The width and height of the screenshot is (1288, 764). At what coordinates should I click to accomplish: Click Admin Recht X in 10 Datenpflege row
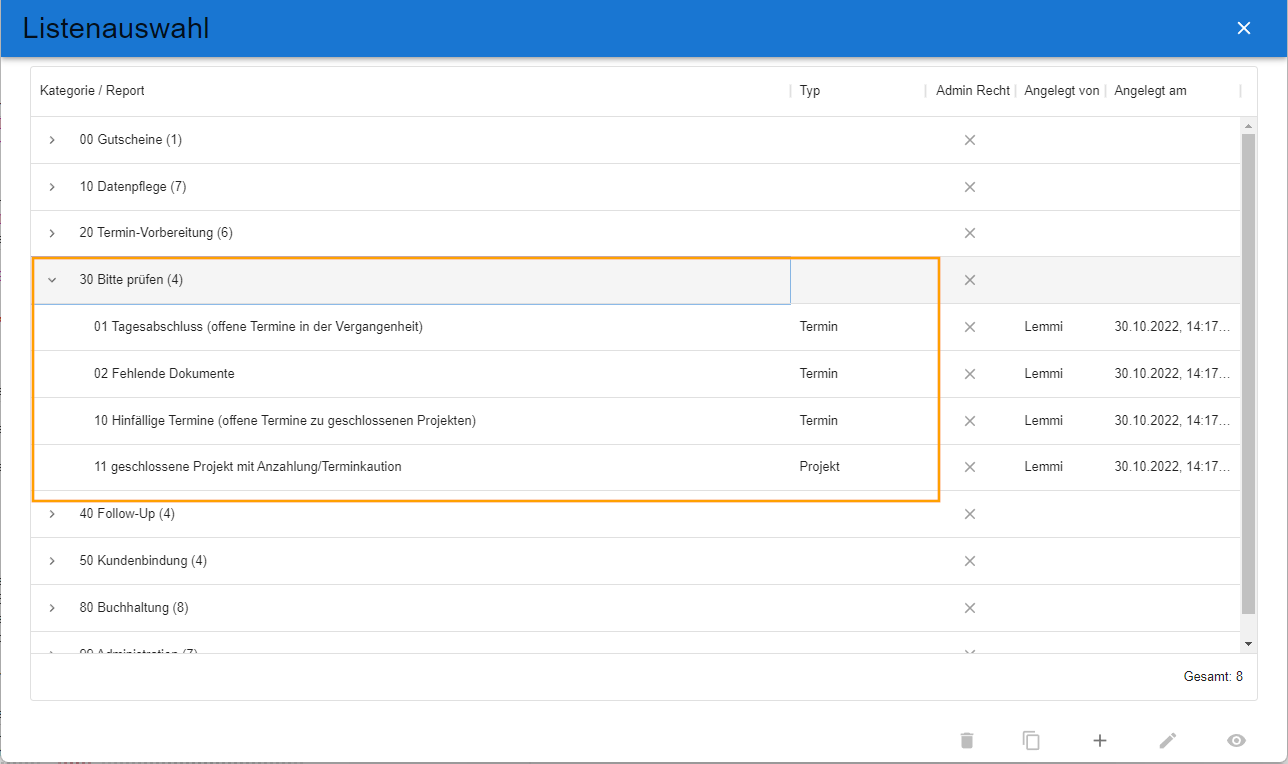(969, 187)
